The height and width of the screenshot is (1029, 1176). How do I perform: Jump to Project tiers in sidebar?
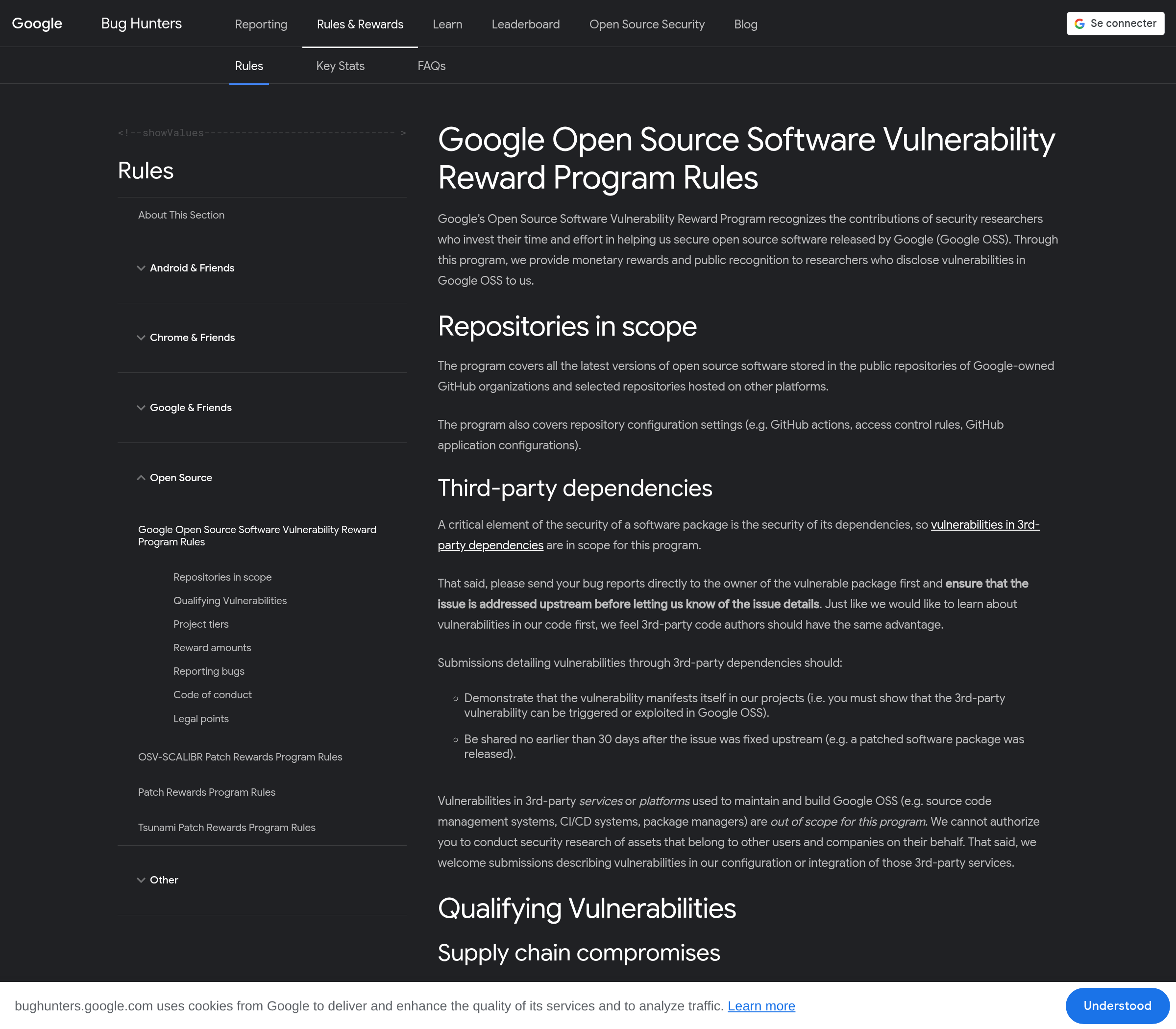point(201,624)
